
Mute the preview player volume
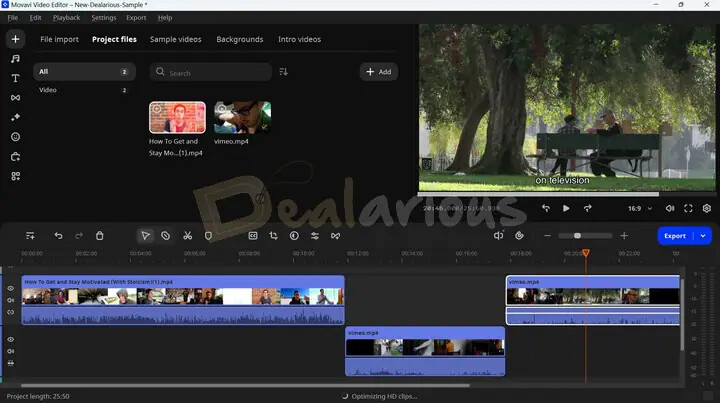tap(669, 208)
